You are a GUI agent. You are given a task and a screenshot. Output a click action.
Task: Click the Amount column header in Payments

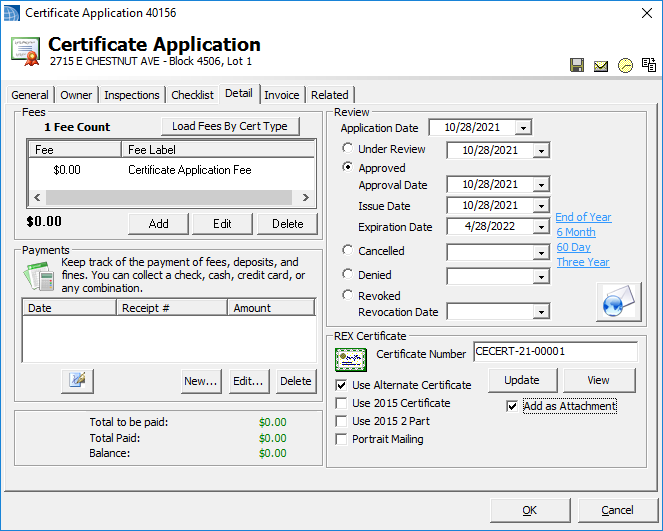271,308
